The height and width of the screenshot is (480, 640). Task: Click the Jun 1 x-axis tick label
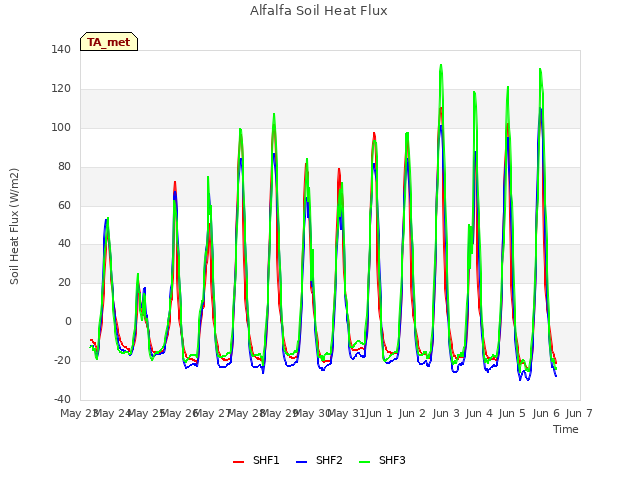pyautogui.click(x=379, y=413)
